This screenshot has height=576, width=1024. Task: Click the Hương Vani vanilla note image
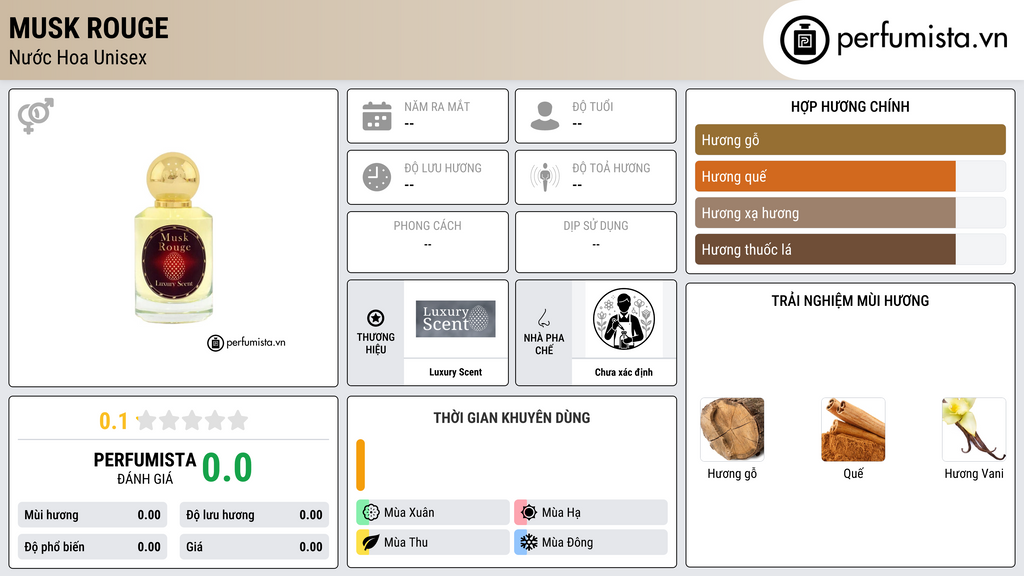(x=974, y=429)
